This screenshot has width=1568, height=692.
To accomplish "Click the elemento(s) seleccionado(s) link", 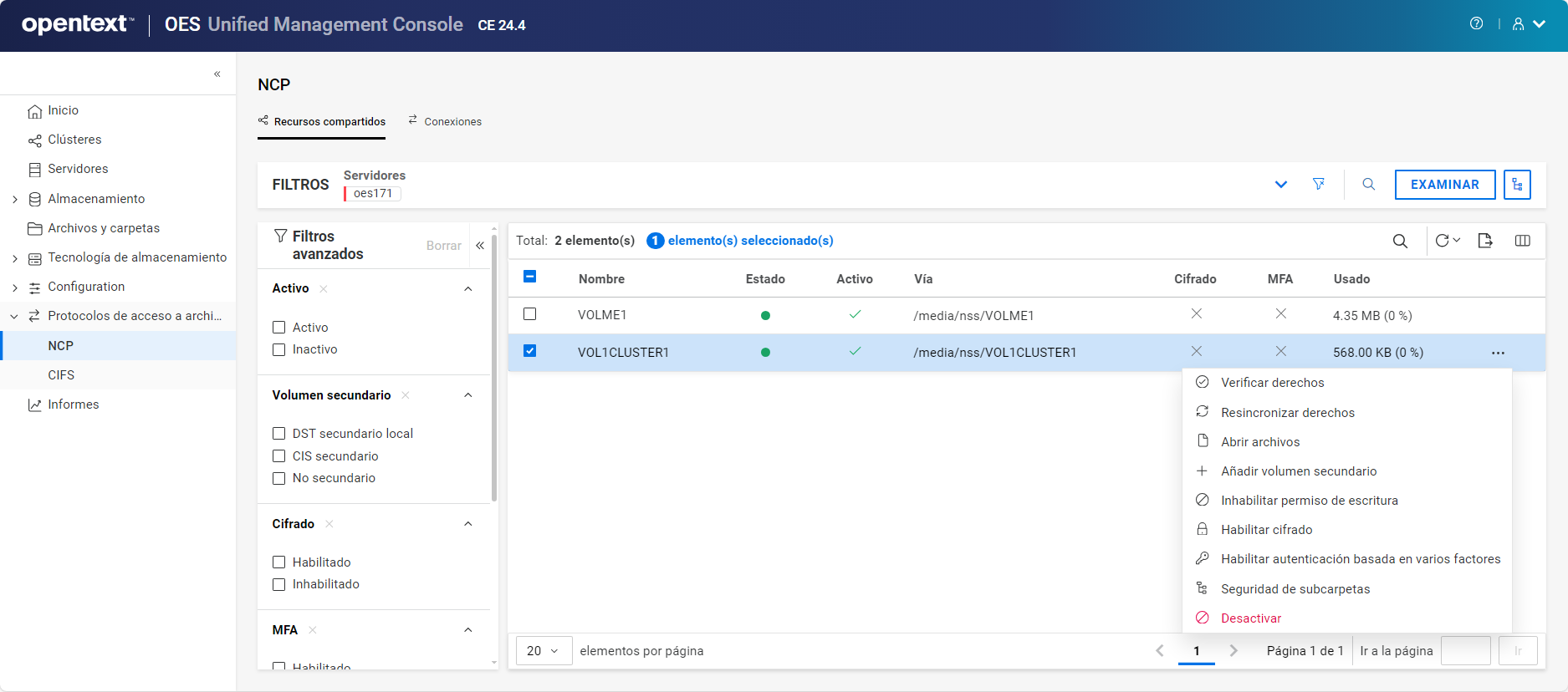I will tap(749, 241).
